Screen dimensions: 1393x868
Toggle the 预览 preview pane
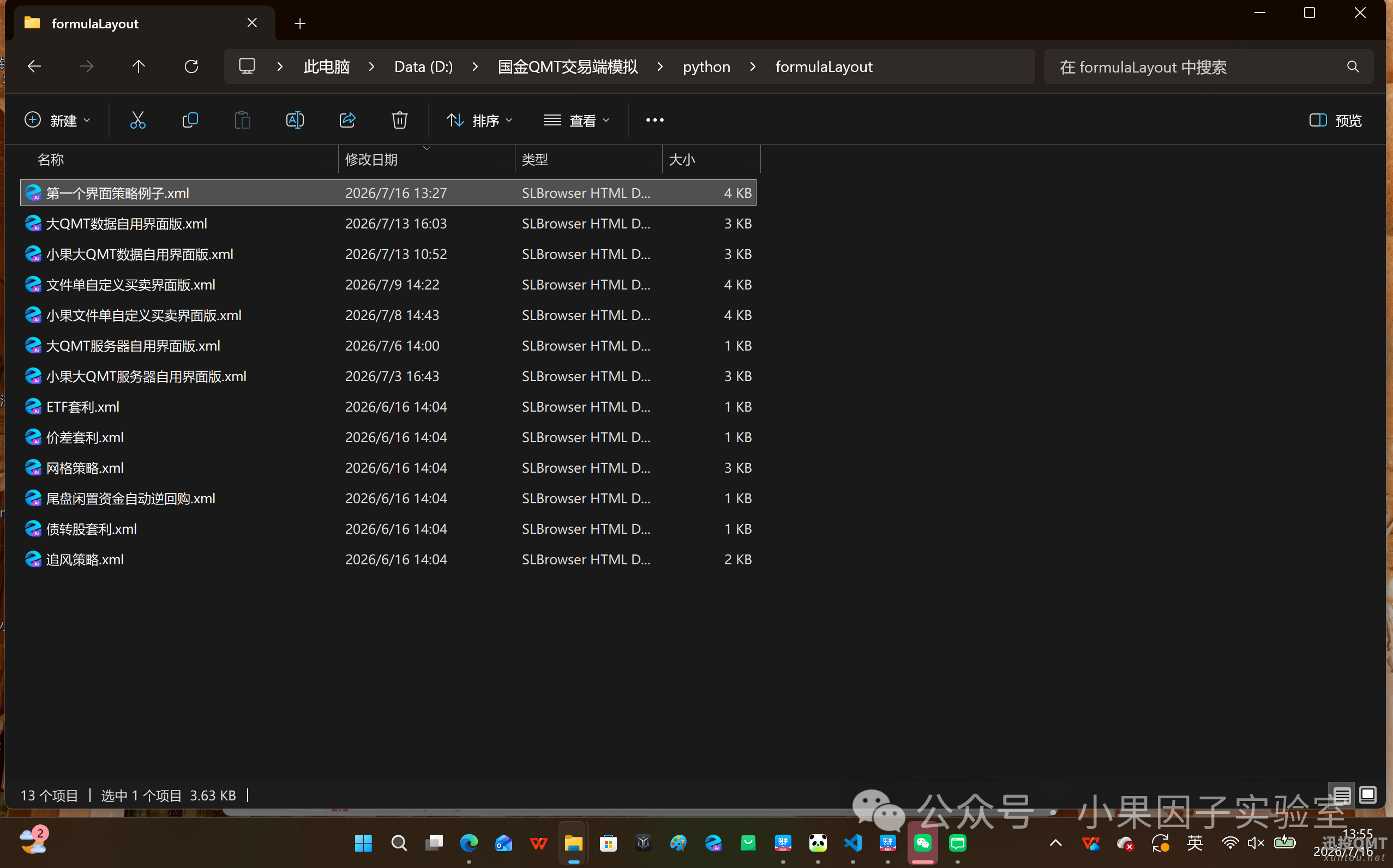(1335, 120)
